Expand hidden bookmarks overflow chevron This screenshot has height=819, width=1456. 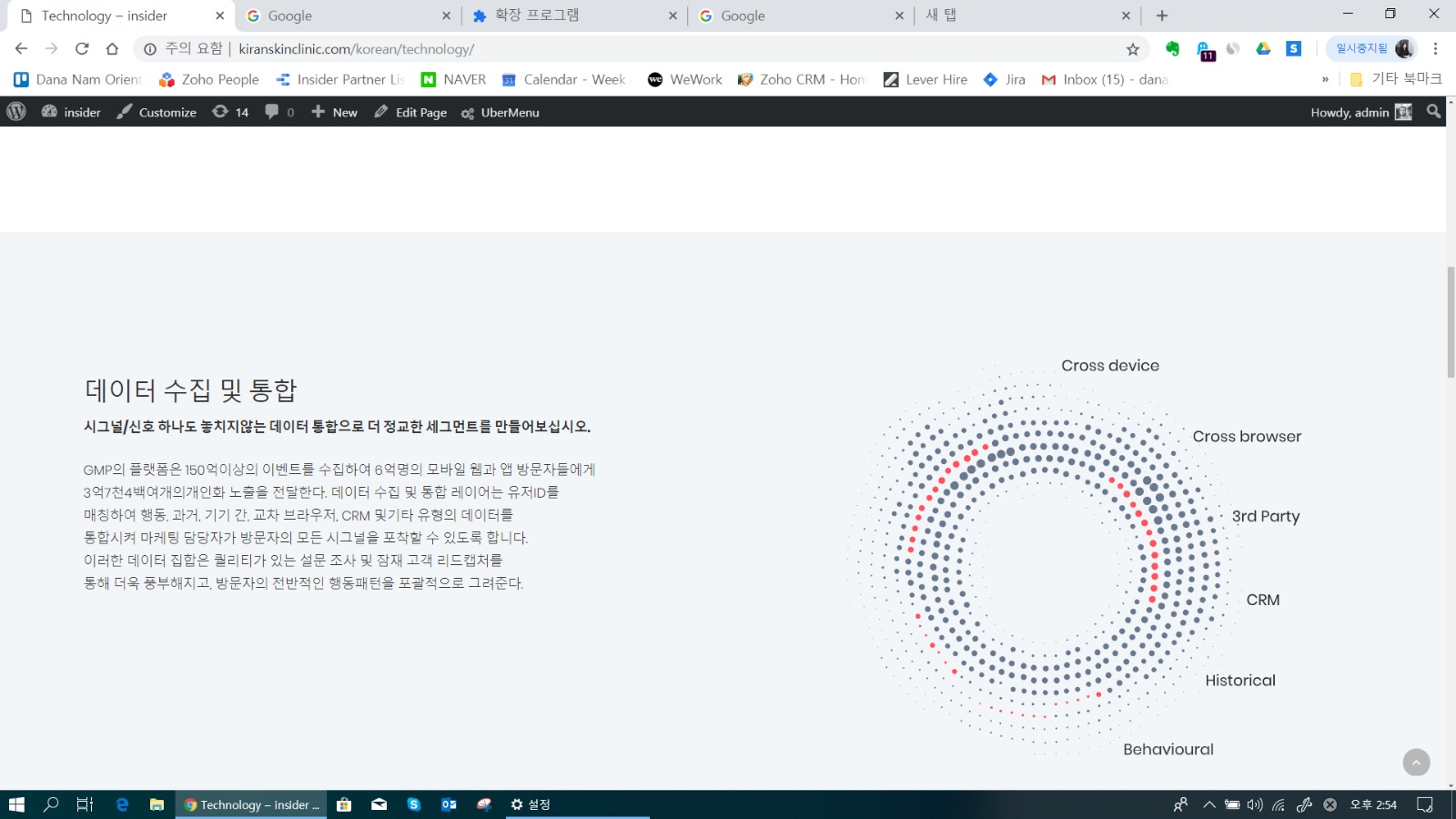tap(1325, 80)
